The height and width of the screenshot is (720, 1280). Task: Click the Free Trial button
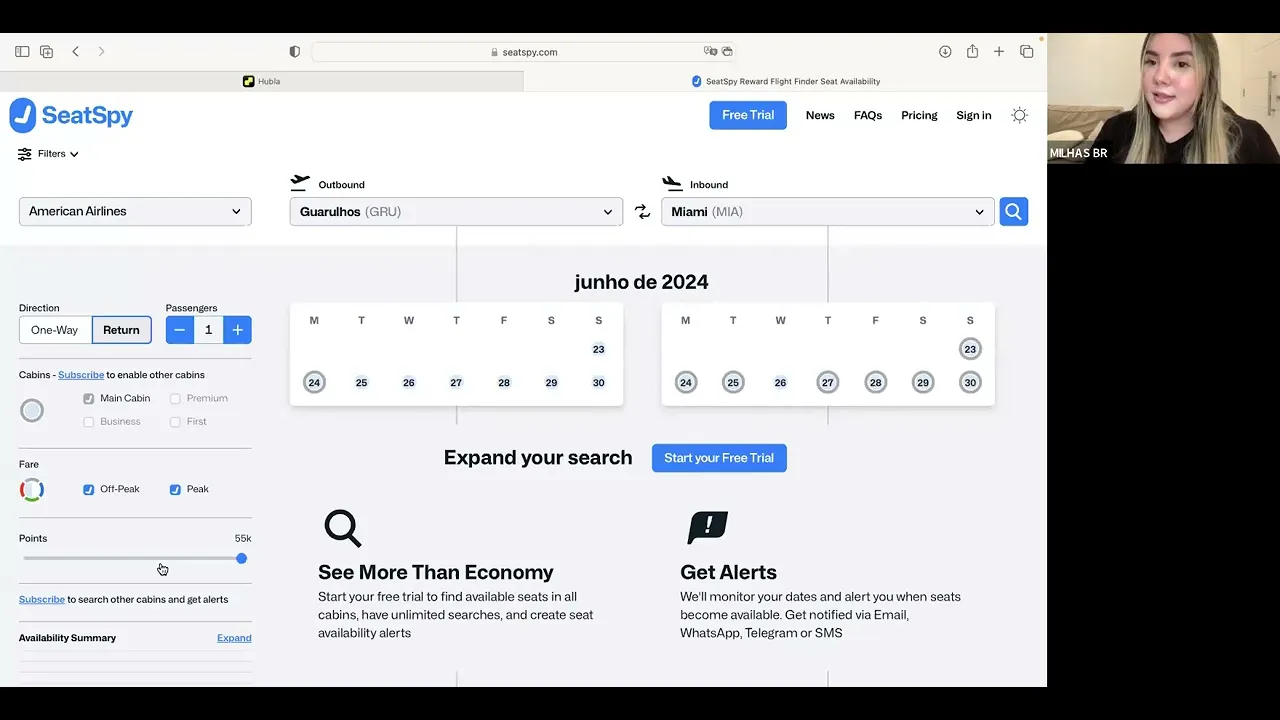[748, 115]
